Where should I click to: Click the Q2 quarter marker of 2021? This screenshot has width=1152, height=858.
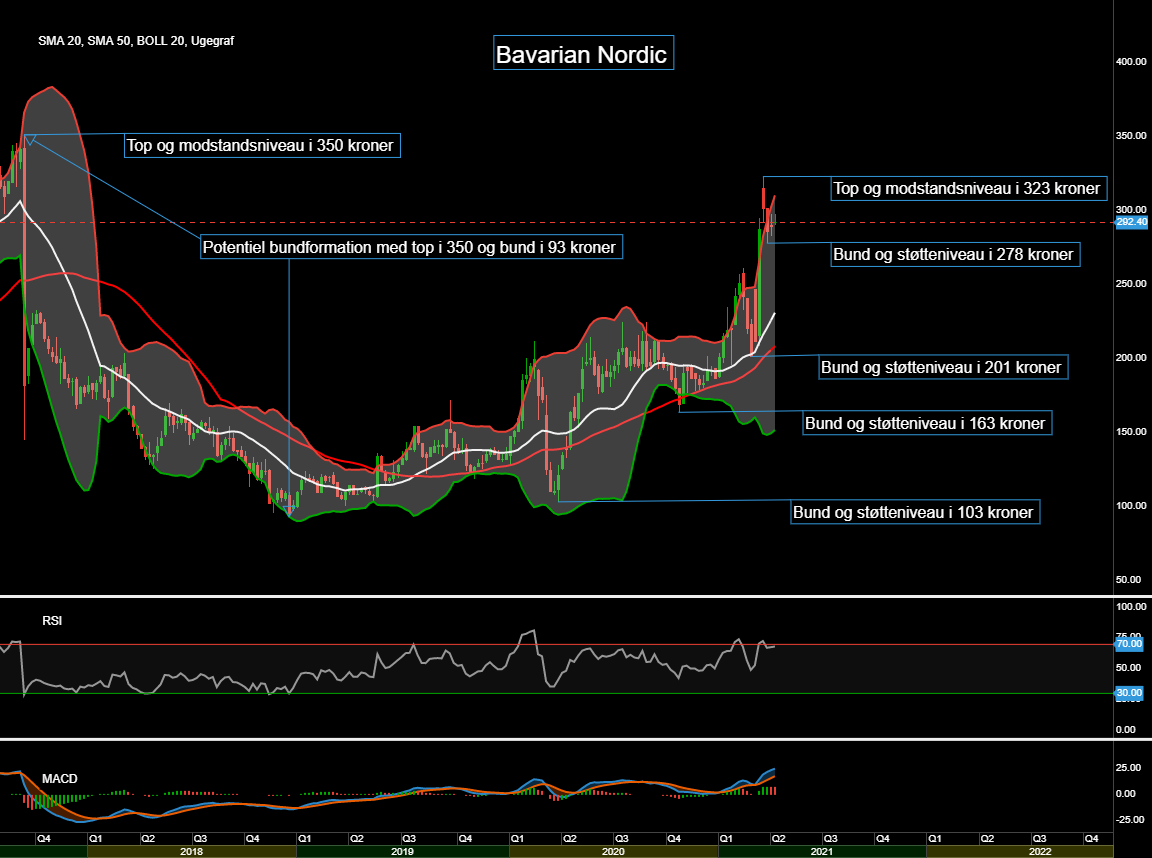click(x=778, y=838)
